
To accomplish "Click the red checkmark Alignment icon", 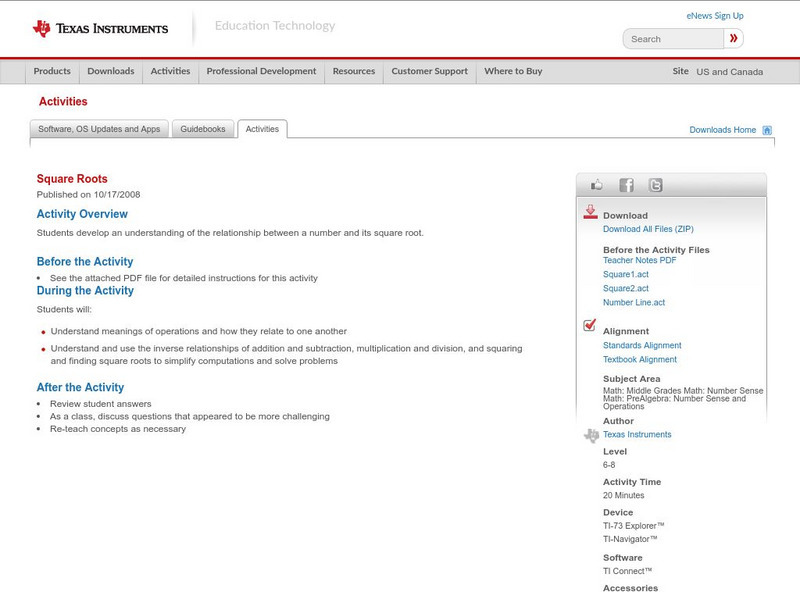I will [588, 324].
